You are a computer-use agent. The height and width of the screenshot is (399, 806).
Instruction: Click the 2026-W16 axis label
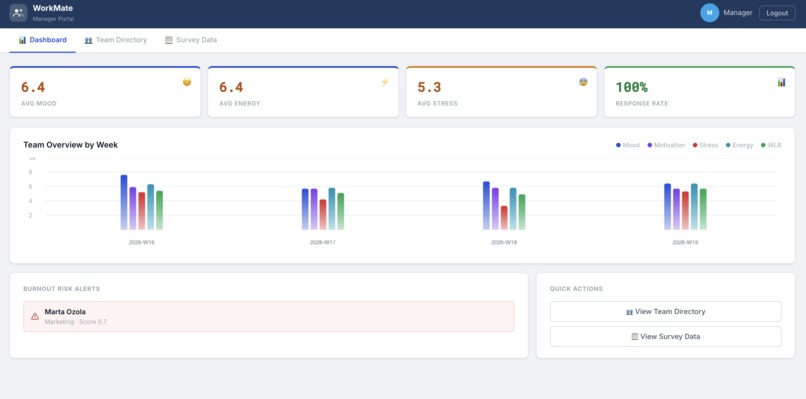[141, 242]
